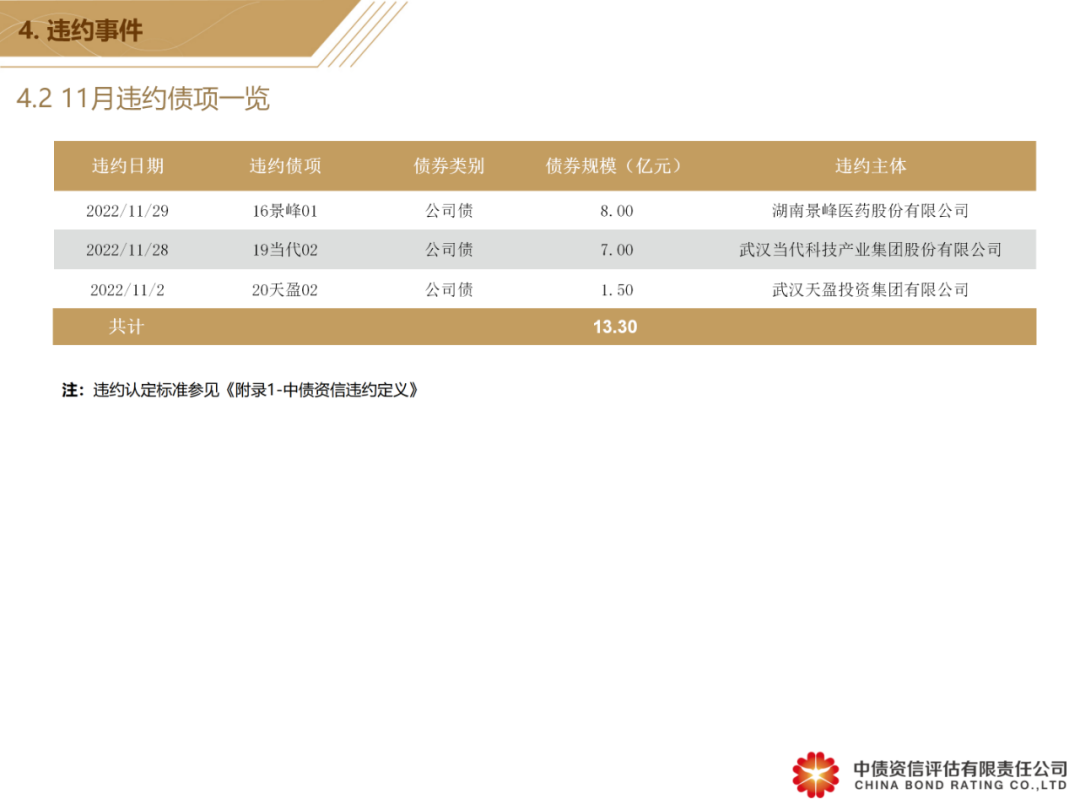Image resolution: width=1080 pixels, height=810 pixels.
Task: Click the China Bond Rating logo icon
Action: [816, 775]
